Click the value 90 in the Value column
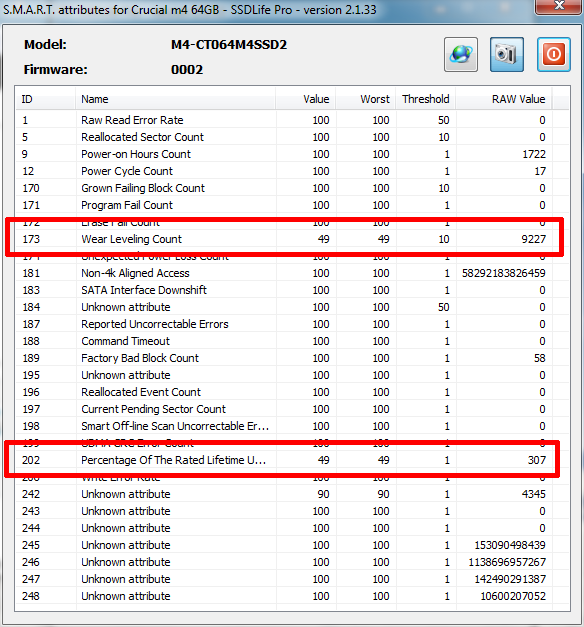584x627 pixels. [x=323, y=494]
